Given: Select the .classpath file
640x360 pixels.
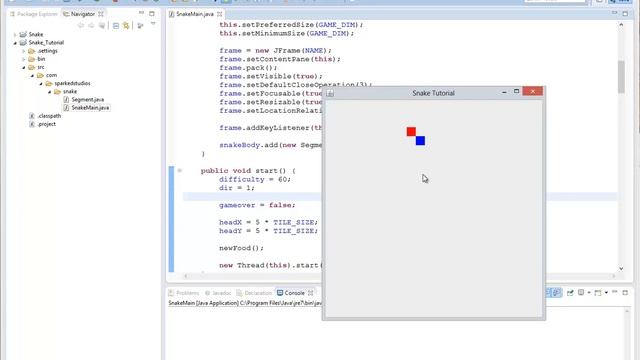Looking at the screenshot, I should click(45, 116).
